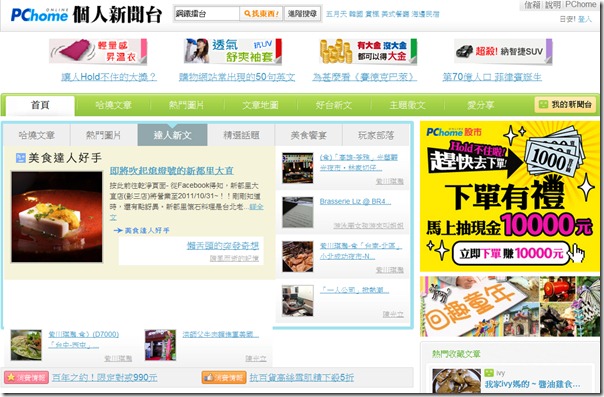604x397 pixels.
Task: Open 主題徵文 in the green navigation bar
Action: (407, 105)
